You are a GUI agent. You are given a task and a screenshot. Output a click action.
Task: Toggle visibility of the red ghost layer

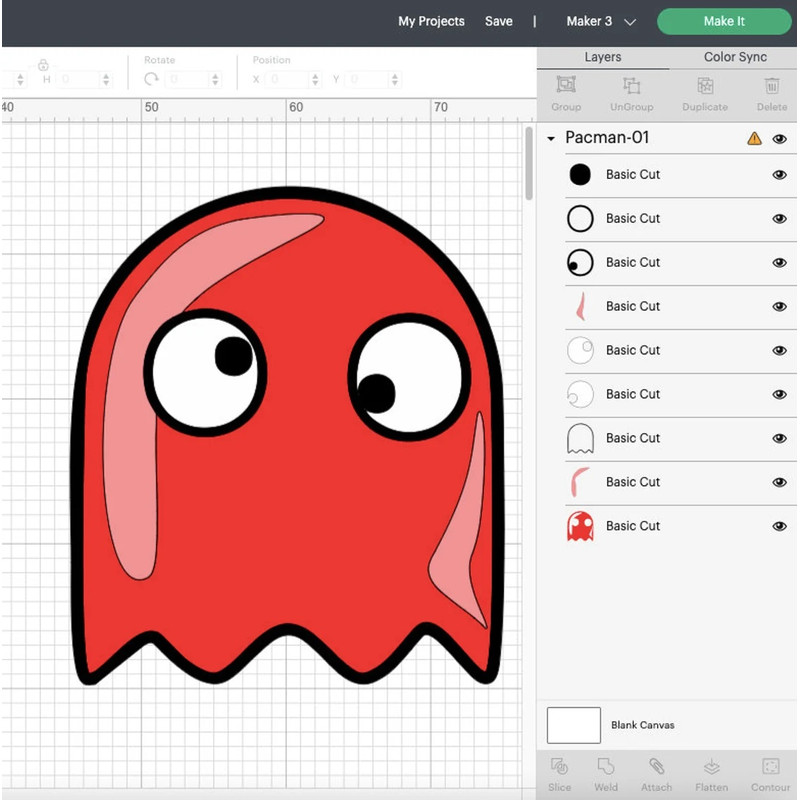[781, 526]
